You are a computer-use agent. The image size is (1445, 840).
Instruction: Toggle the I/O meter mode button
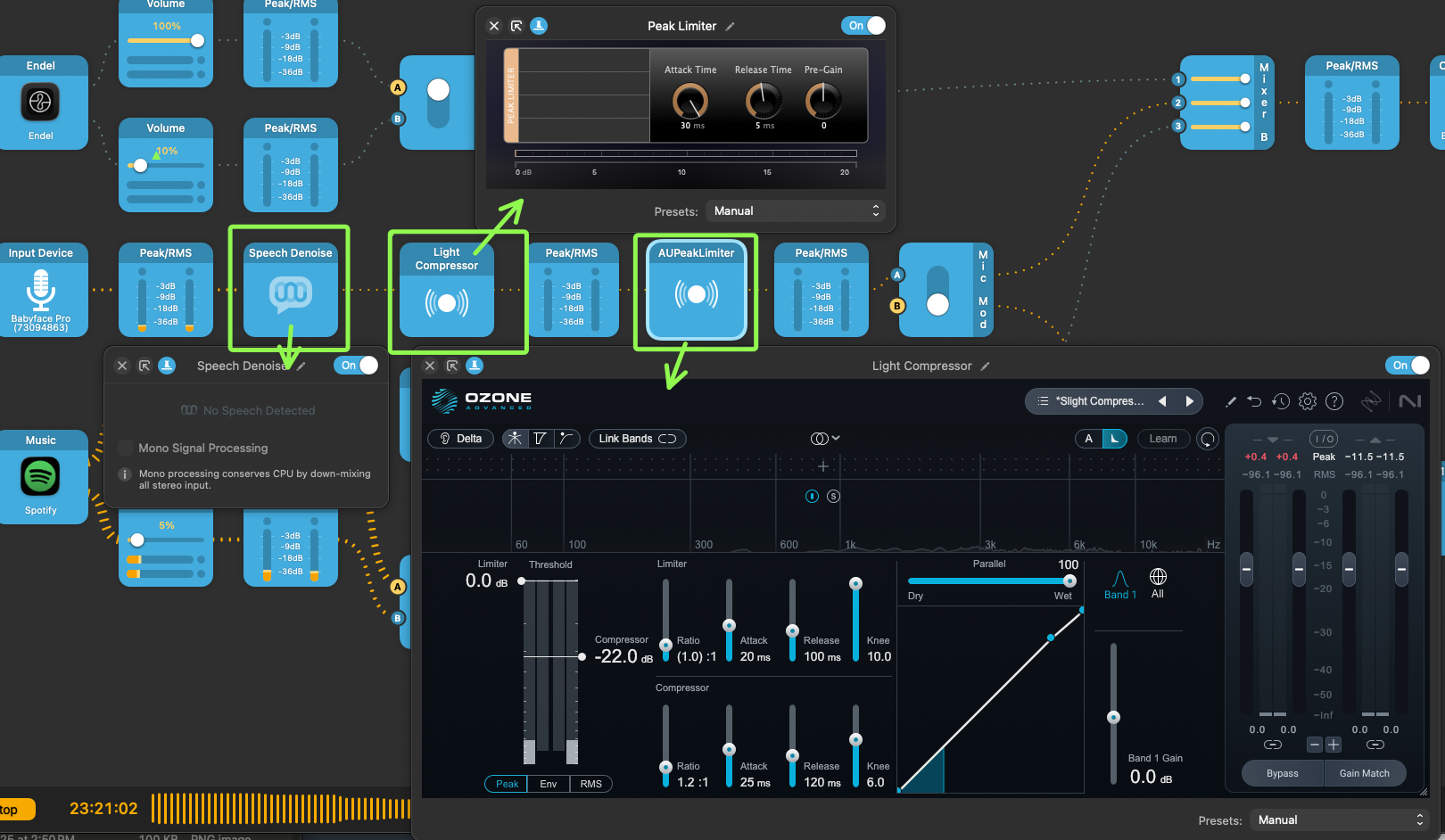coord(1324,439)
